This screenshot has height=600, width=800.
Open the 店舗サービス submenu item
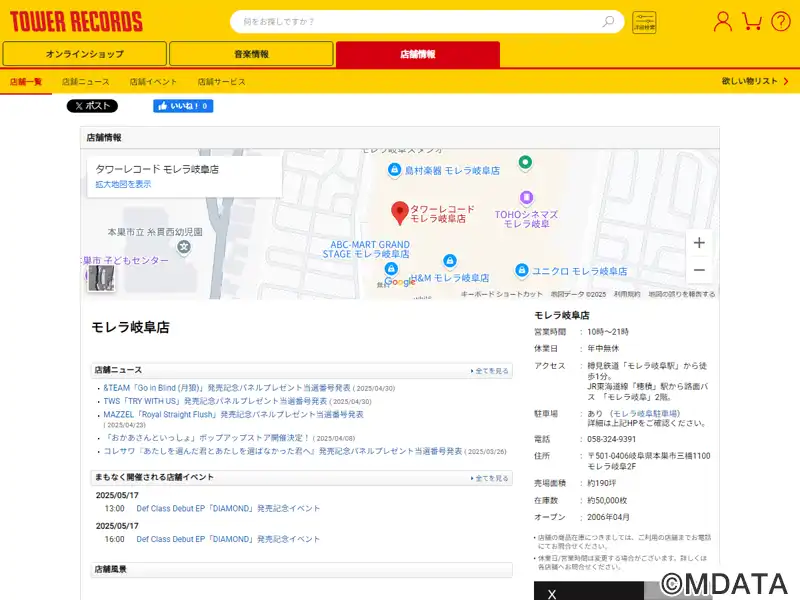221,82
